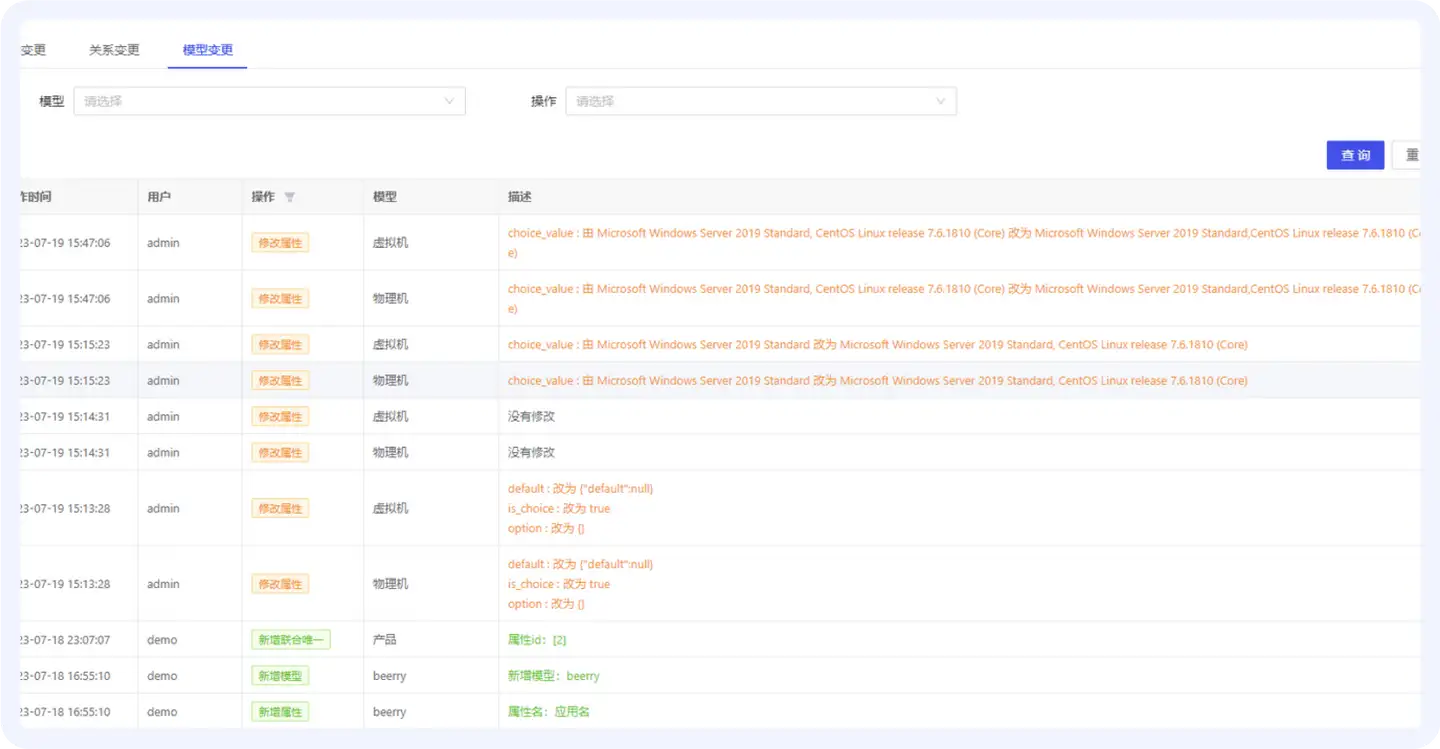Click the description '属性id: [2]'
The width and height of the screenshot is (1440, 749).
pos(537,640)
